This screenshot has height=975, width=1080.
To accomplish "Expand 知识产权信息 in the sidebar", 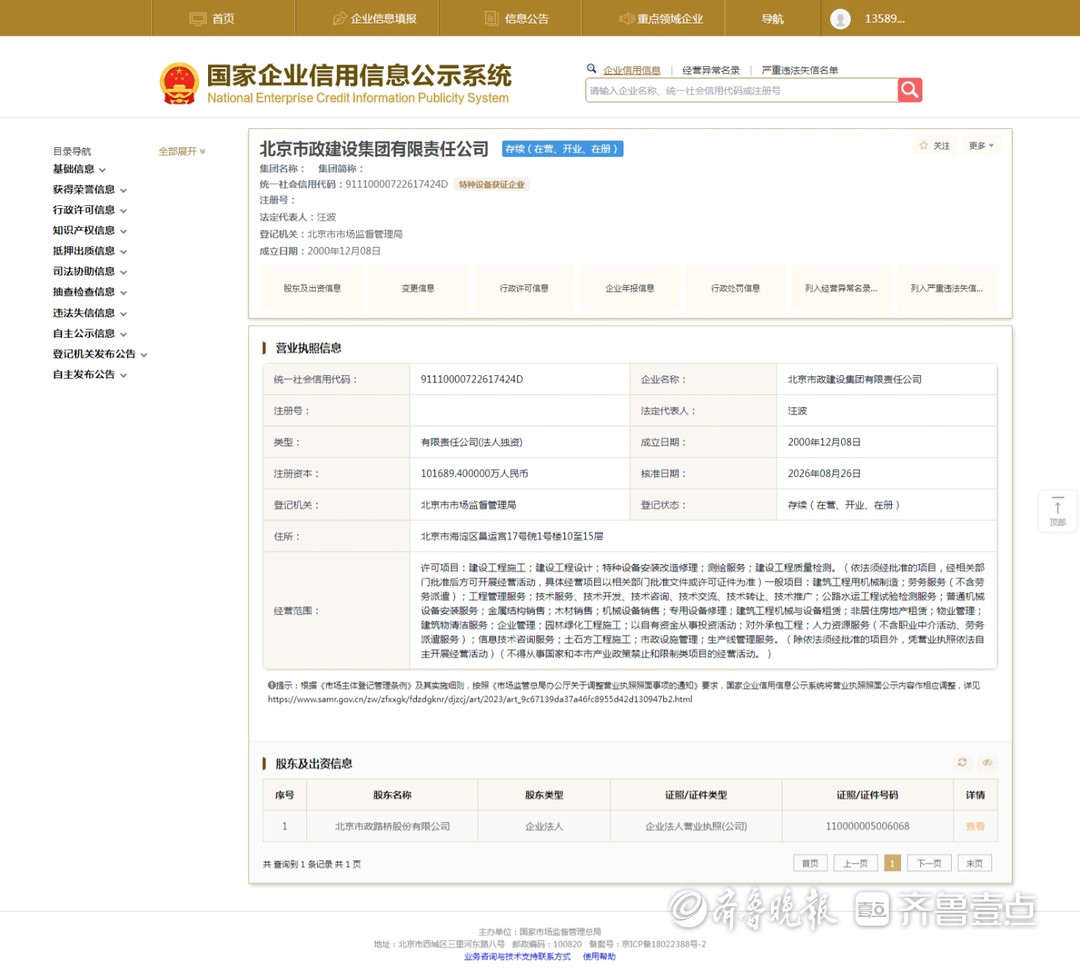I will point(90,231).
